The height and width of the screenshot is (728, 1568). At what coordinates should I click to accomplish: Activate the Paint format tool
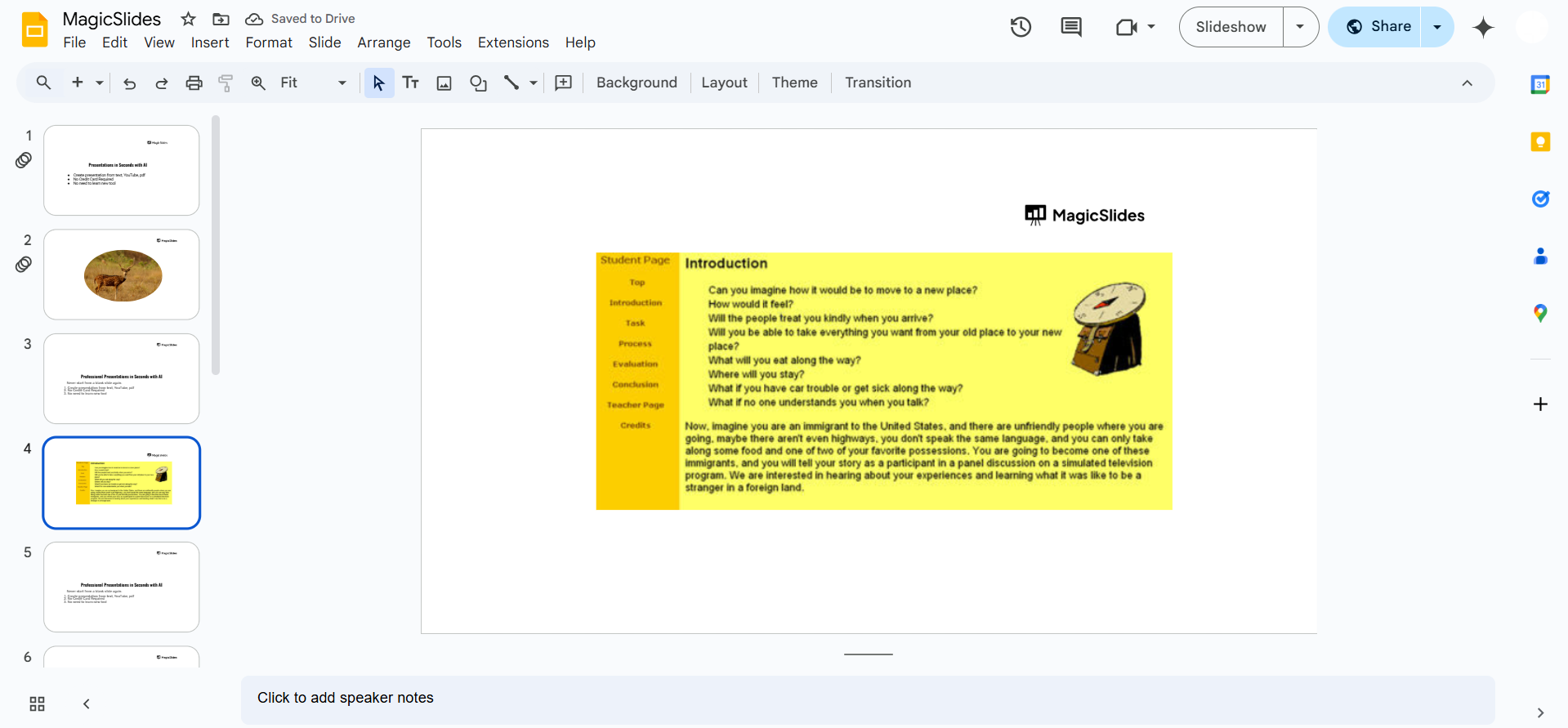pos(226,83)
